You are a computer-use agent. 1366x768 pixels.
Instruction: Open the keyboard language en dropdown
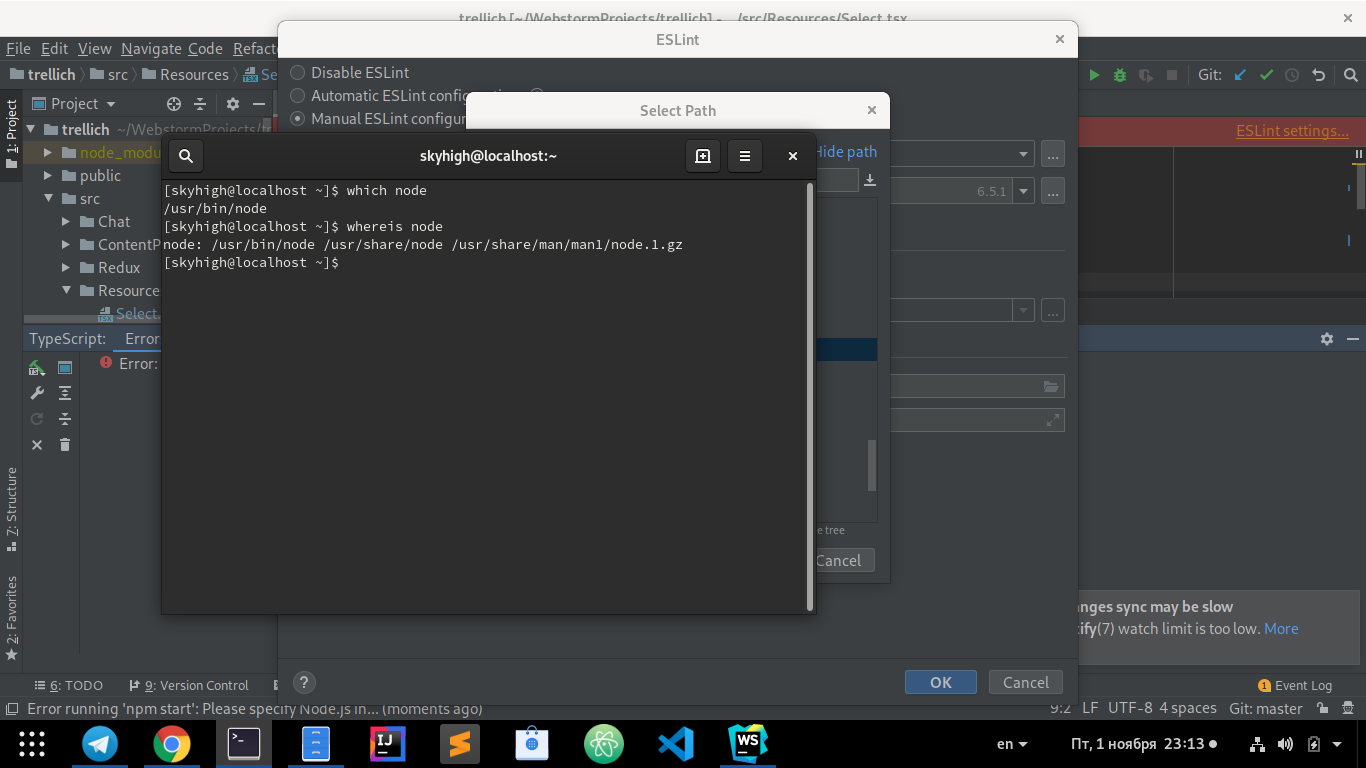click(x=1012, y=743)
